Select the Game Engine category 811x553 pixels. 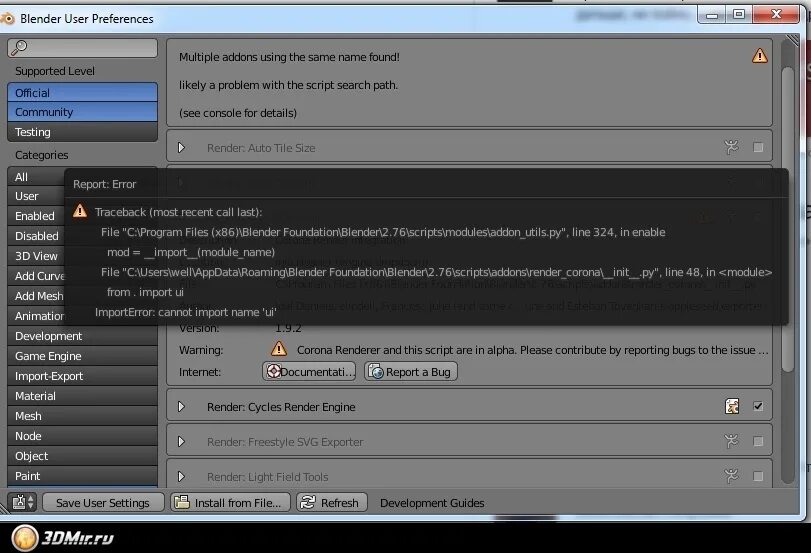[82, 356]
